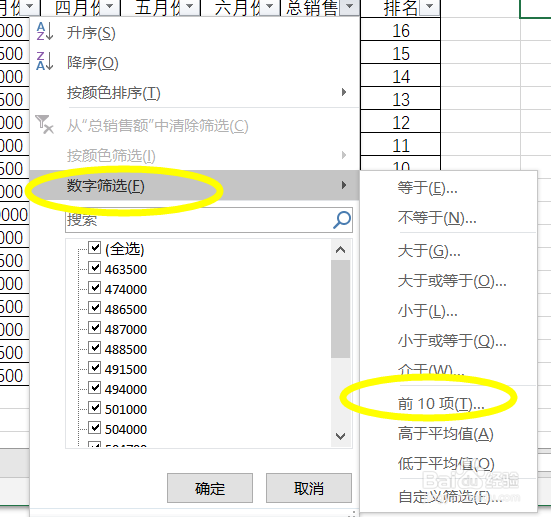Open 排名 column filter dropdown
This screenshot has height=517, width=551.
click(430, 6)
